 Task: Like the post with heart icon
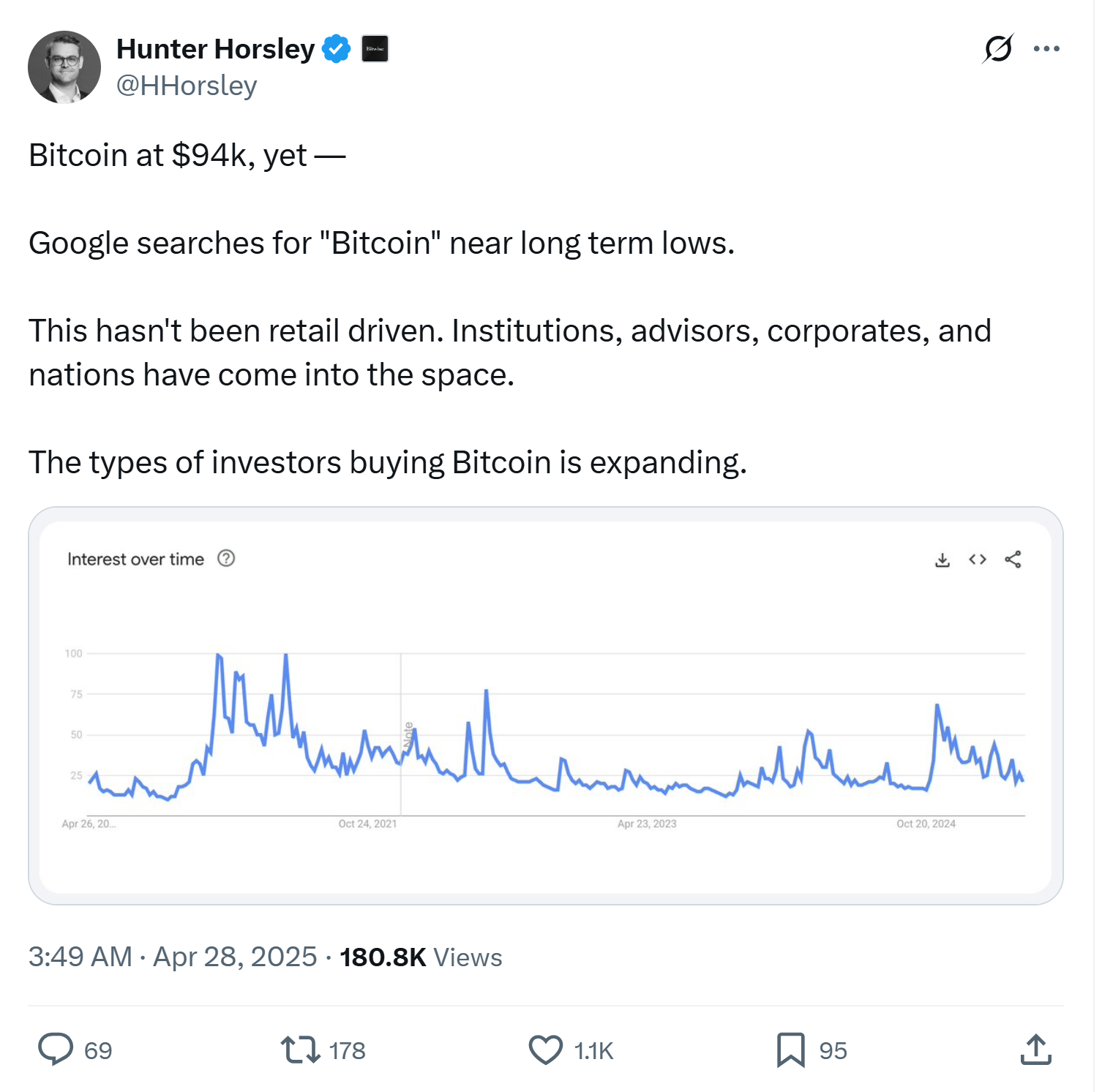(x=545, y=1049)
